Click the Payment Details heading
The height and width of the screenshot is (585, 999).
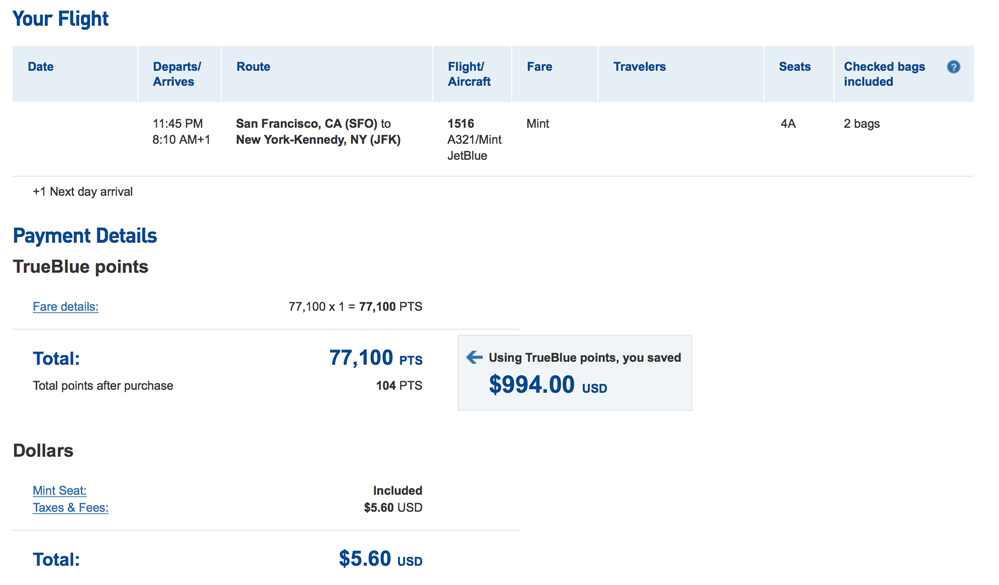pyautogui.click(x=85, y=236)
